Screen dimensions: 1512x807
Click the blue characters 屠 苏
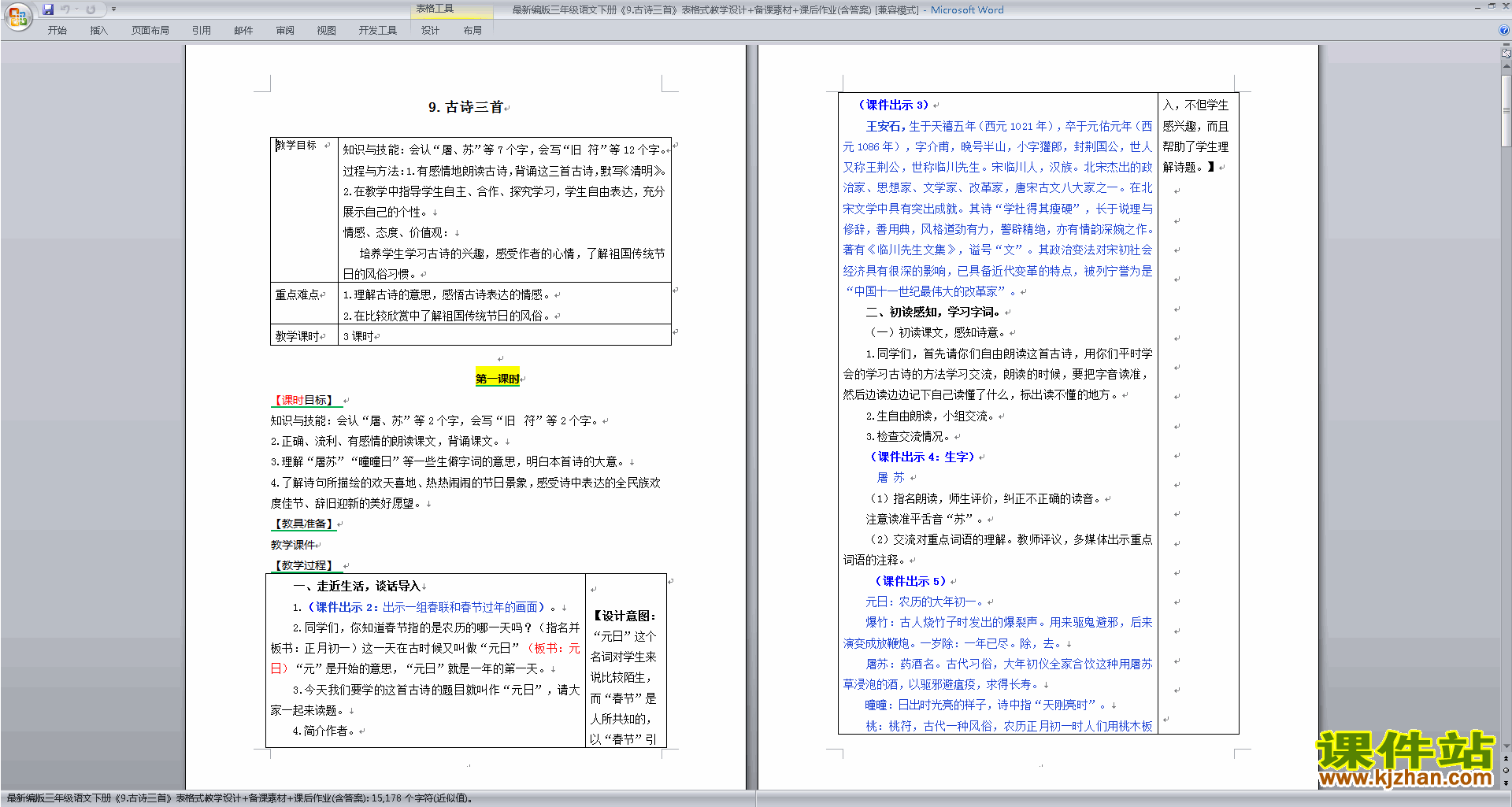pyautogui.click(x=891, y=478)
